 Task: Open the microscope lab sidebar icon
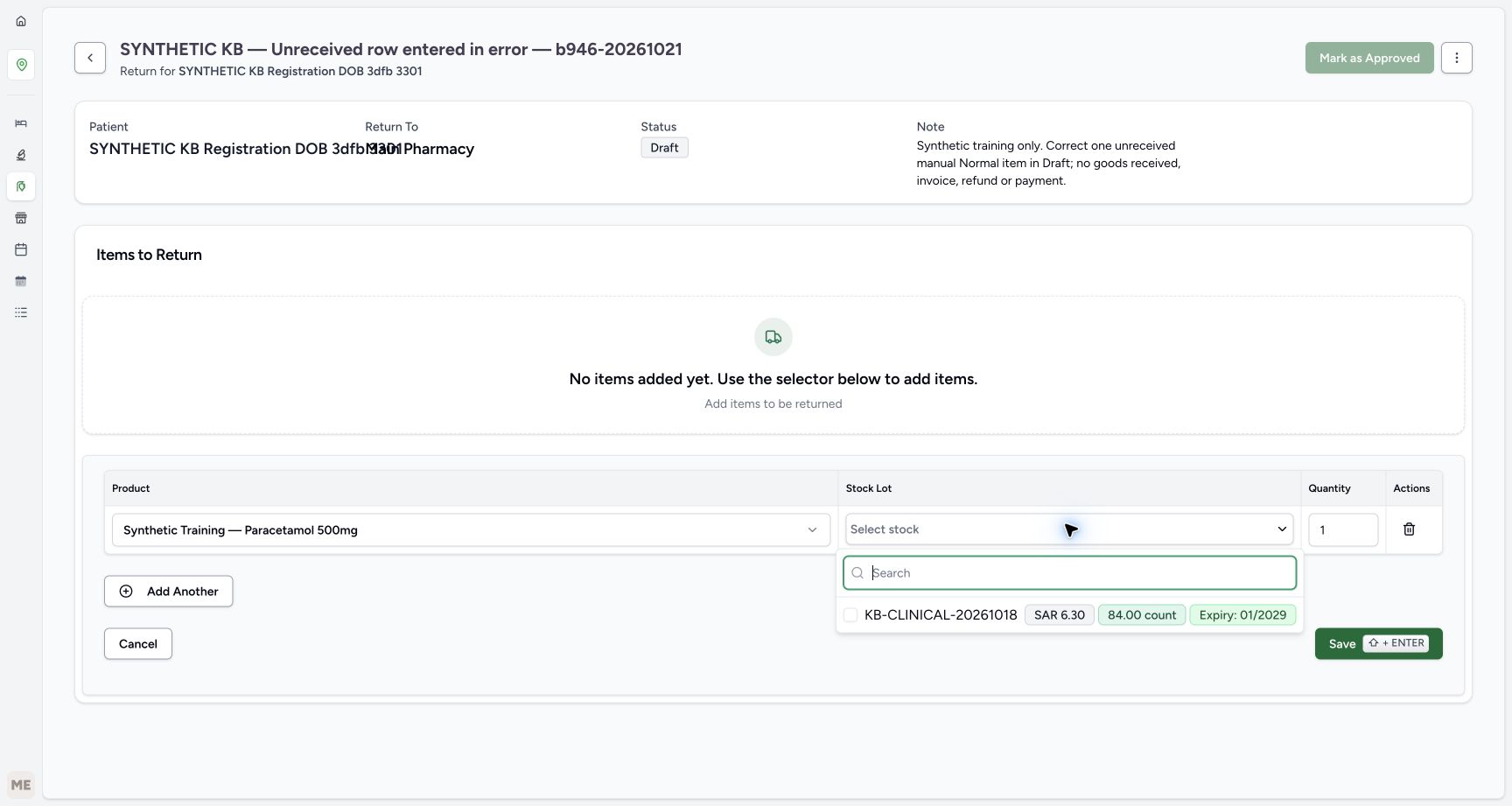[21, 155]
